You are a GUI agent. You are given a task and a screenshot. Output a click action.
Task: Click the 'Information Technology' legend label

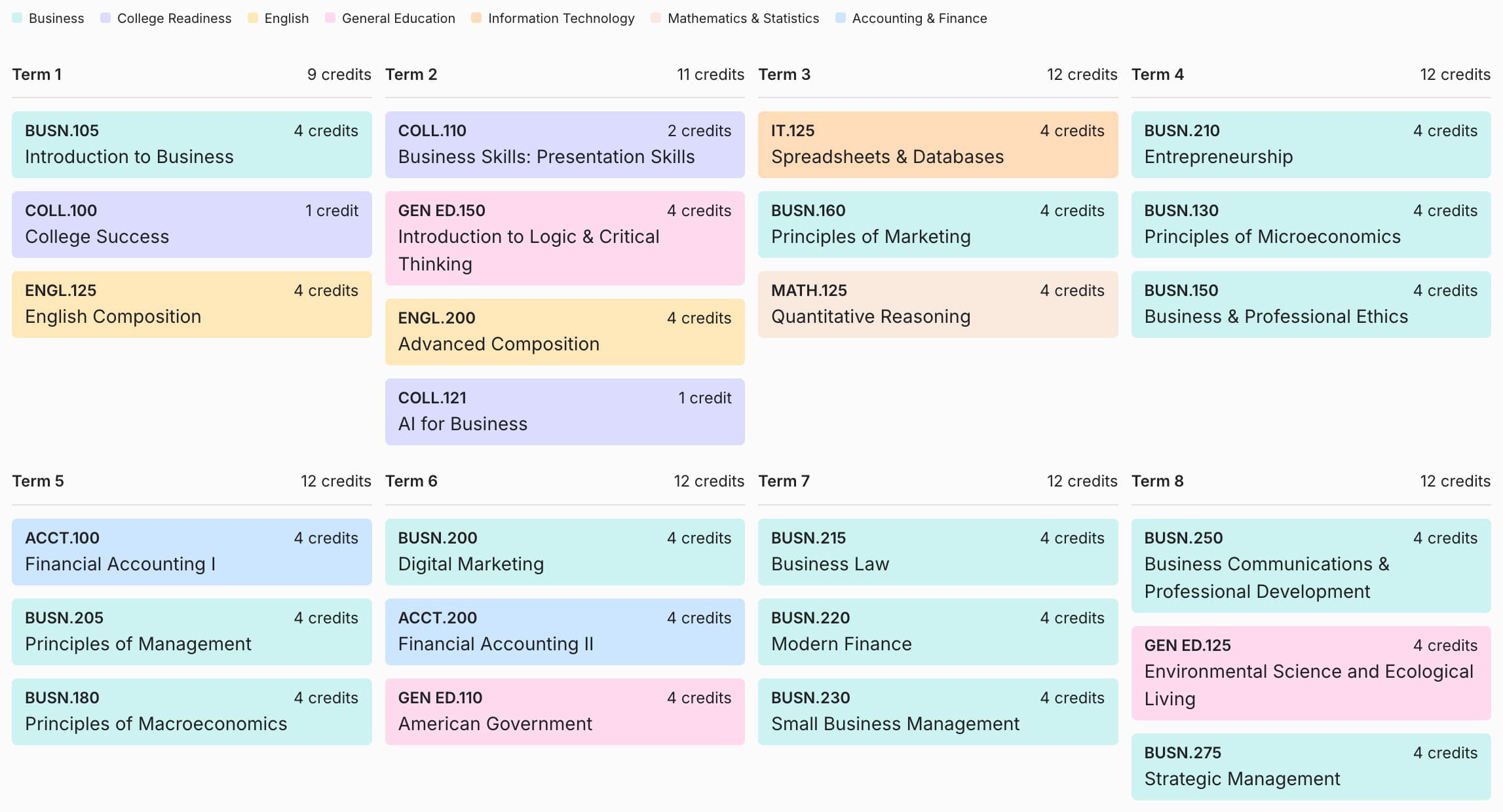561,18
